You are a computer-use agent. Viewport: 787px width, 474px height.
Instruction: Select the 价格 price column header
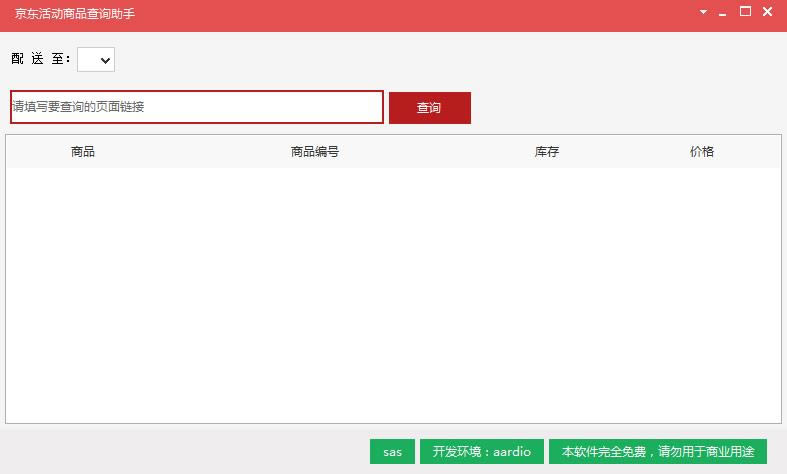coord(702,152)
